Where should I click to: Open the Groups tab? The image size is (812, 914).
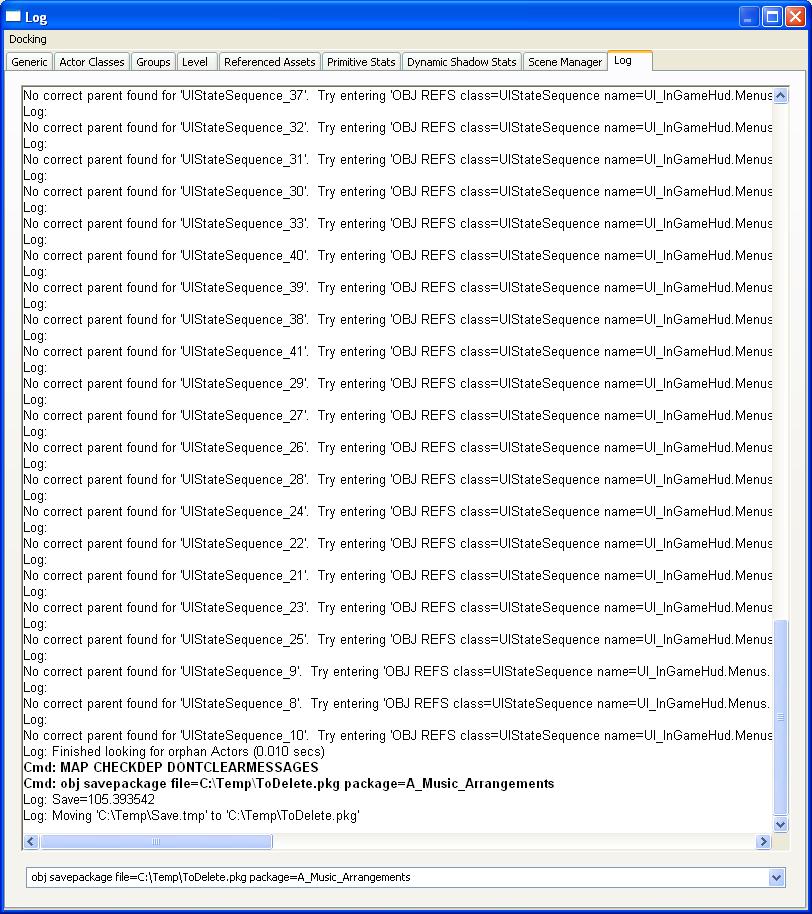[153, 62]
